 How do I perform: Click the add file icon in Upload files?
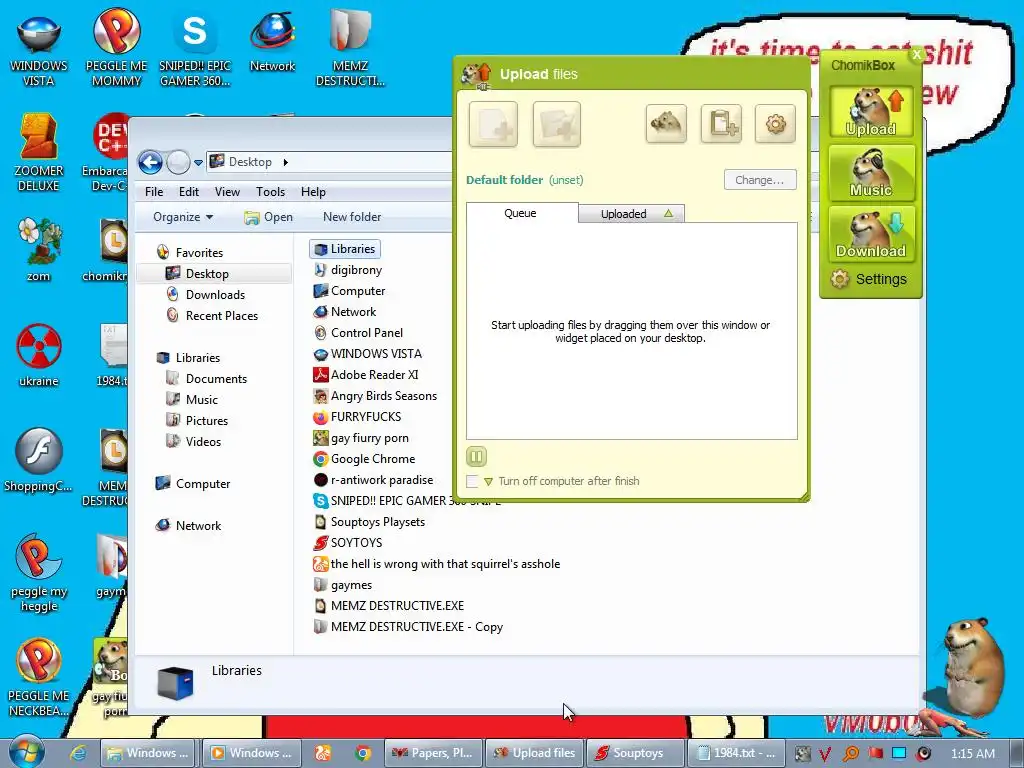click(x=493, y=124)
